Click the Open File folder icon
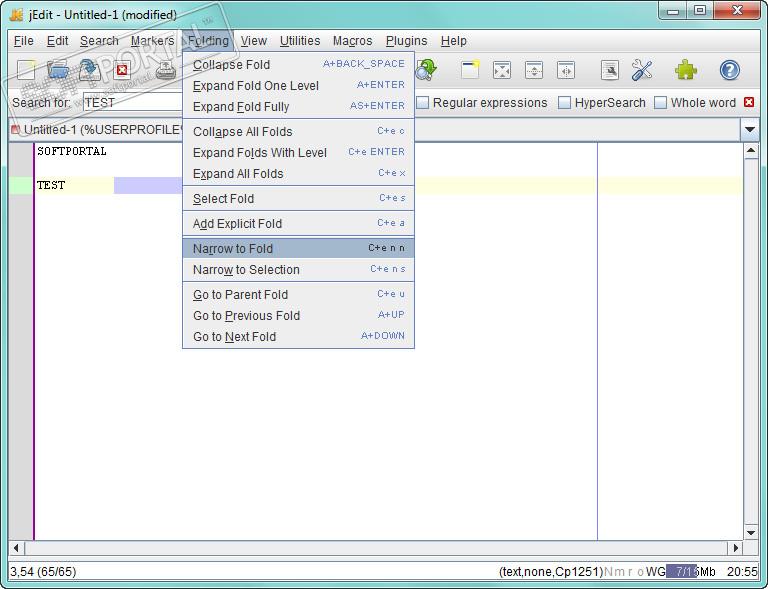 coord(57,70)
